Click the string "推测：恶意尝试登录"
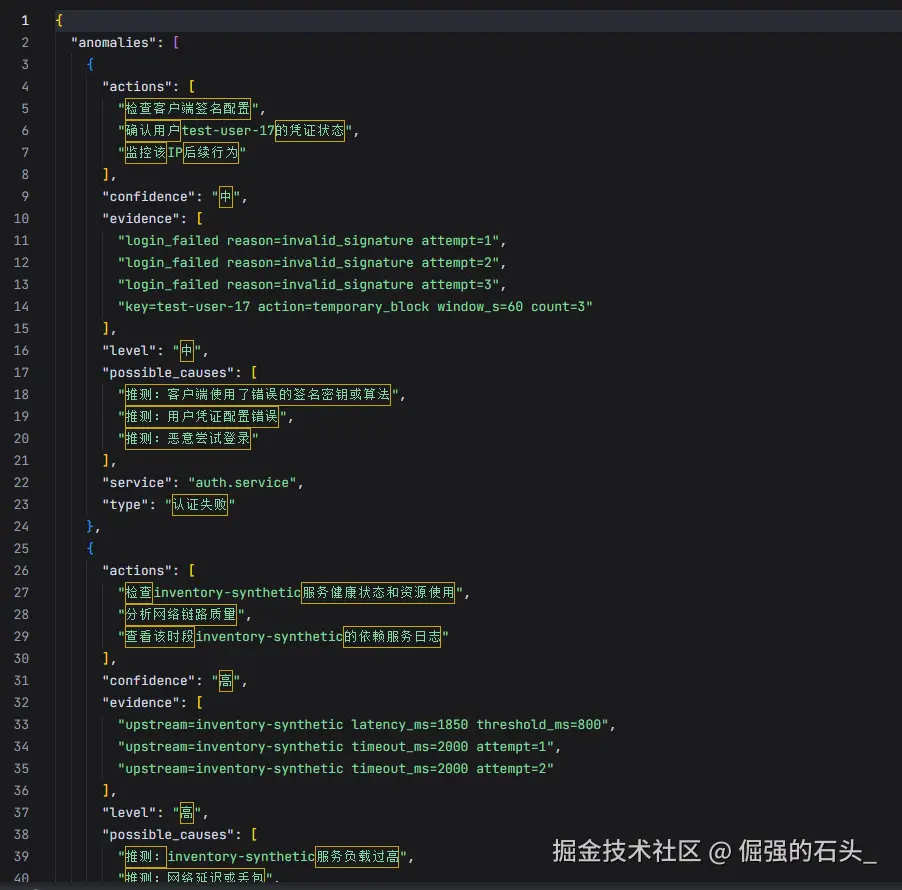The image size is (902, 890). pyautogui.click(x=188, y=439)
